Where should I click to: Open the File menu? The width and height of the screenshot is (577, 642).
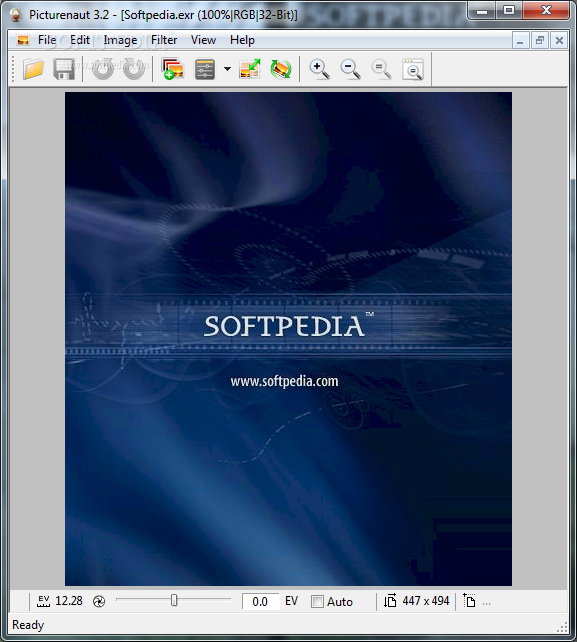[47, 40]
